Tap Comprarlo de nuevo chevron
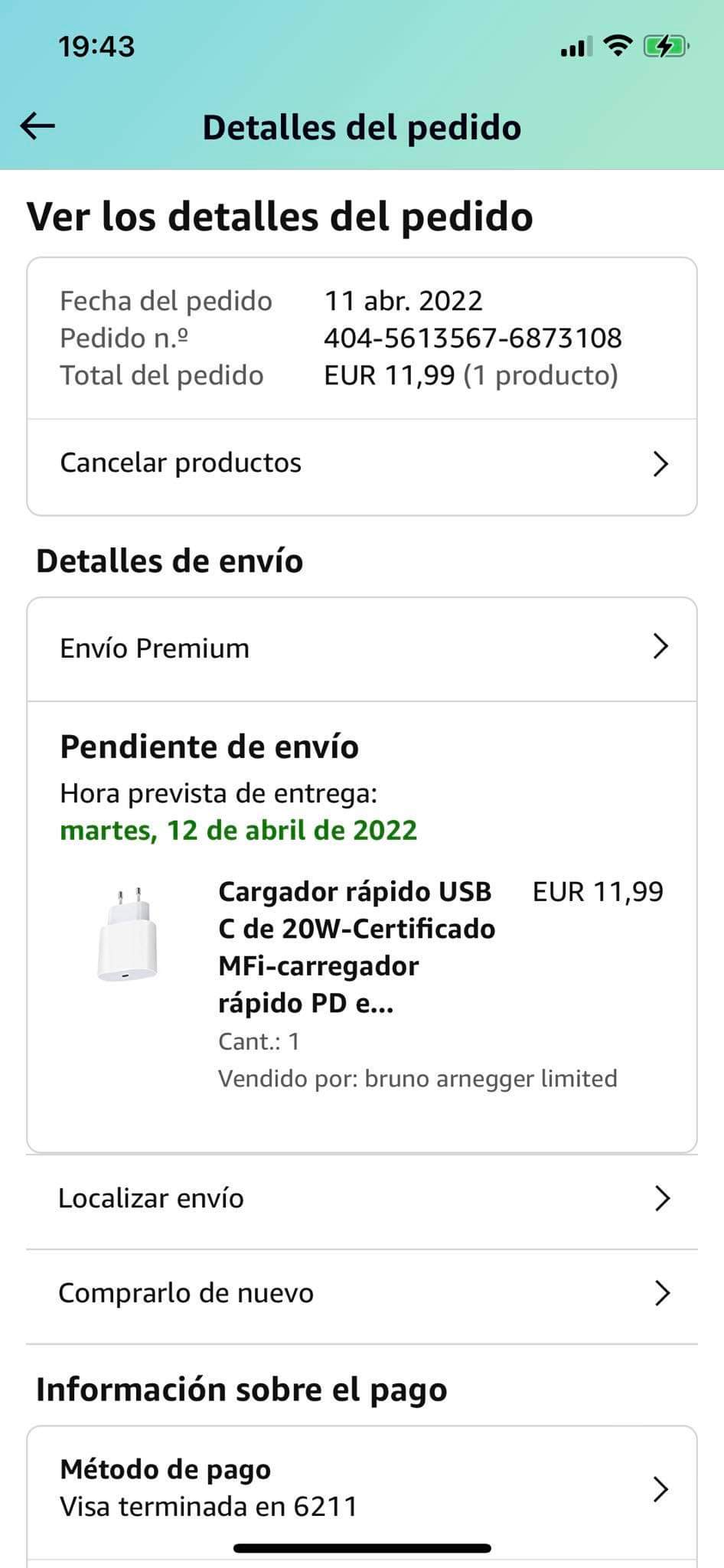 pos(663,1293)
